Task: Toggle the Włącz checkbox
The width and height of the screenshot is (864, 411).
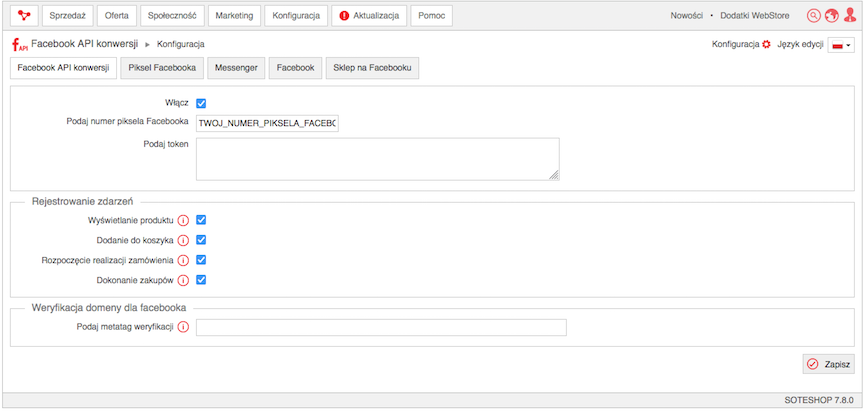Action: click(x=201, y=103)
